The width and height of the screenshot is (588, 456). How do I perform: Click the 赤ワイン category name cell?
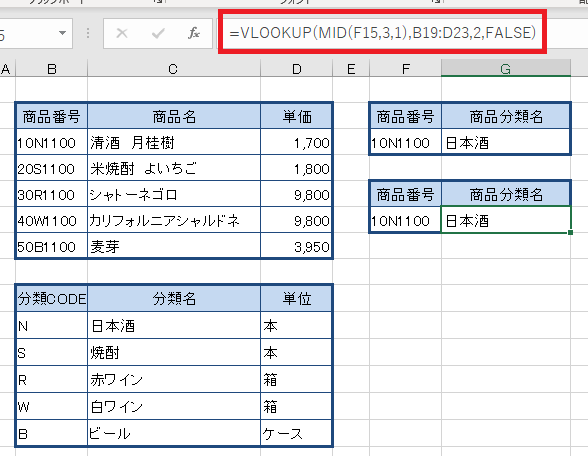174,380
